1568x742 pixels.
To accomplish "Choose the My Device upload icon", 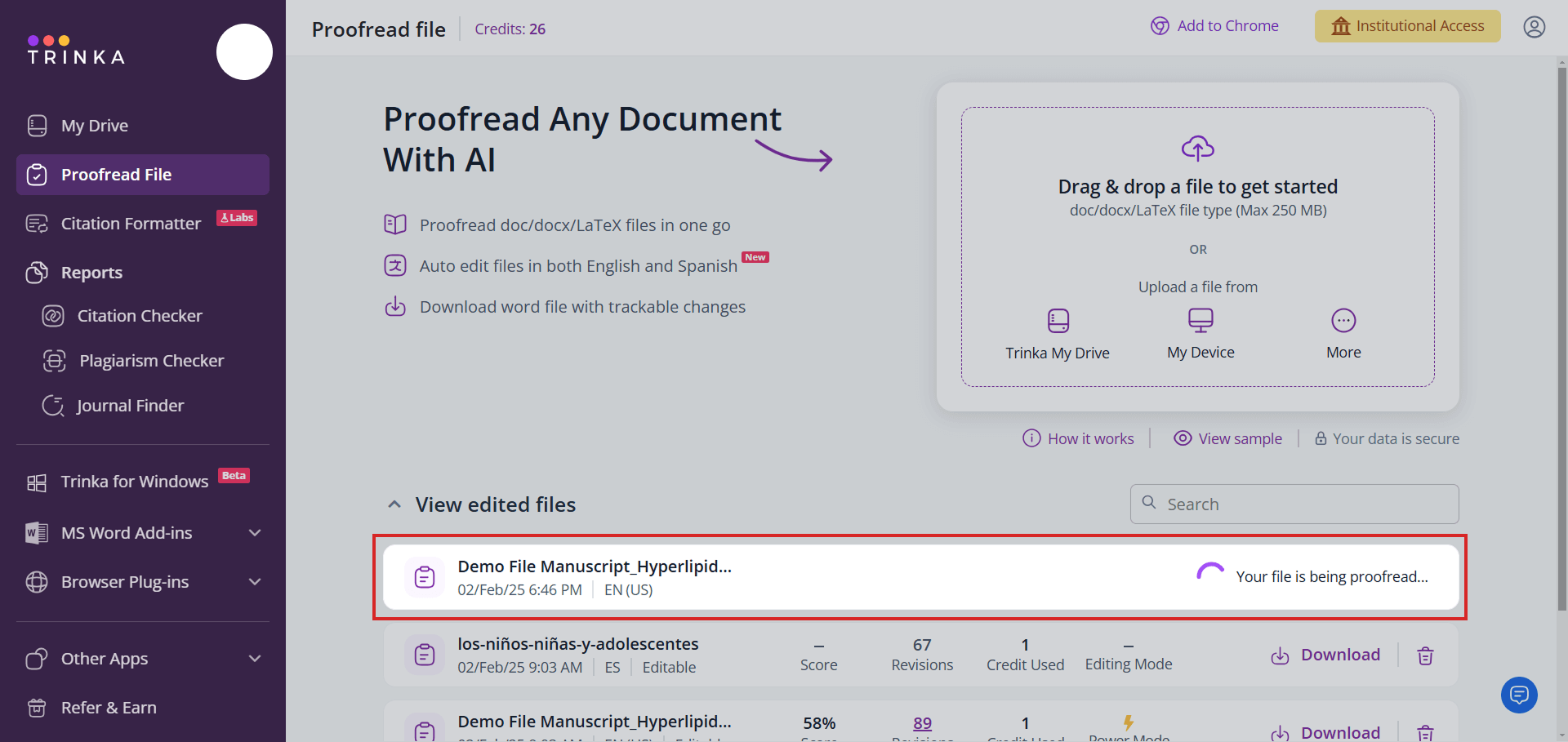I will 1200,320.
